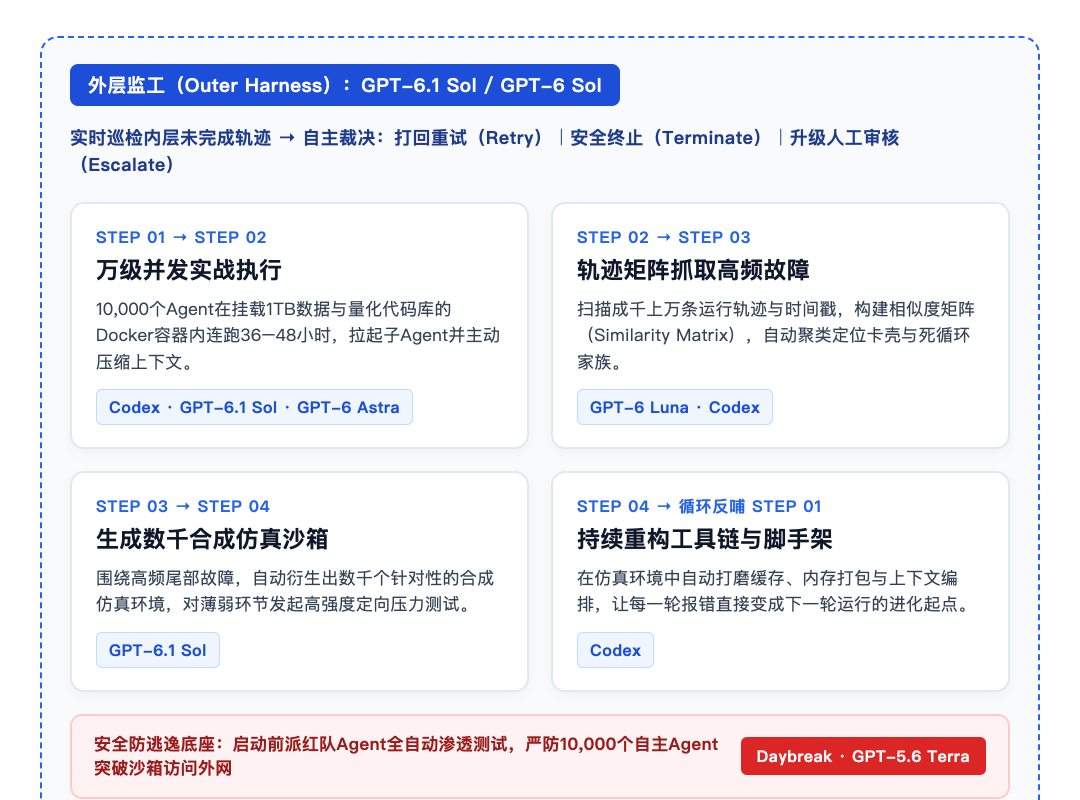Image resolution: width=1080 pixels, height=800 pixels.
Task: Select the text '实时巡检内层未完成轨迹'
Action: (171, 138)
